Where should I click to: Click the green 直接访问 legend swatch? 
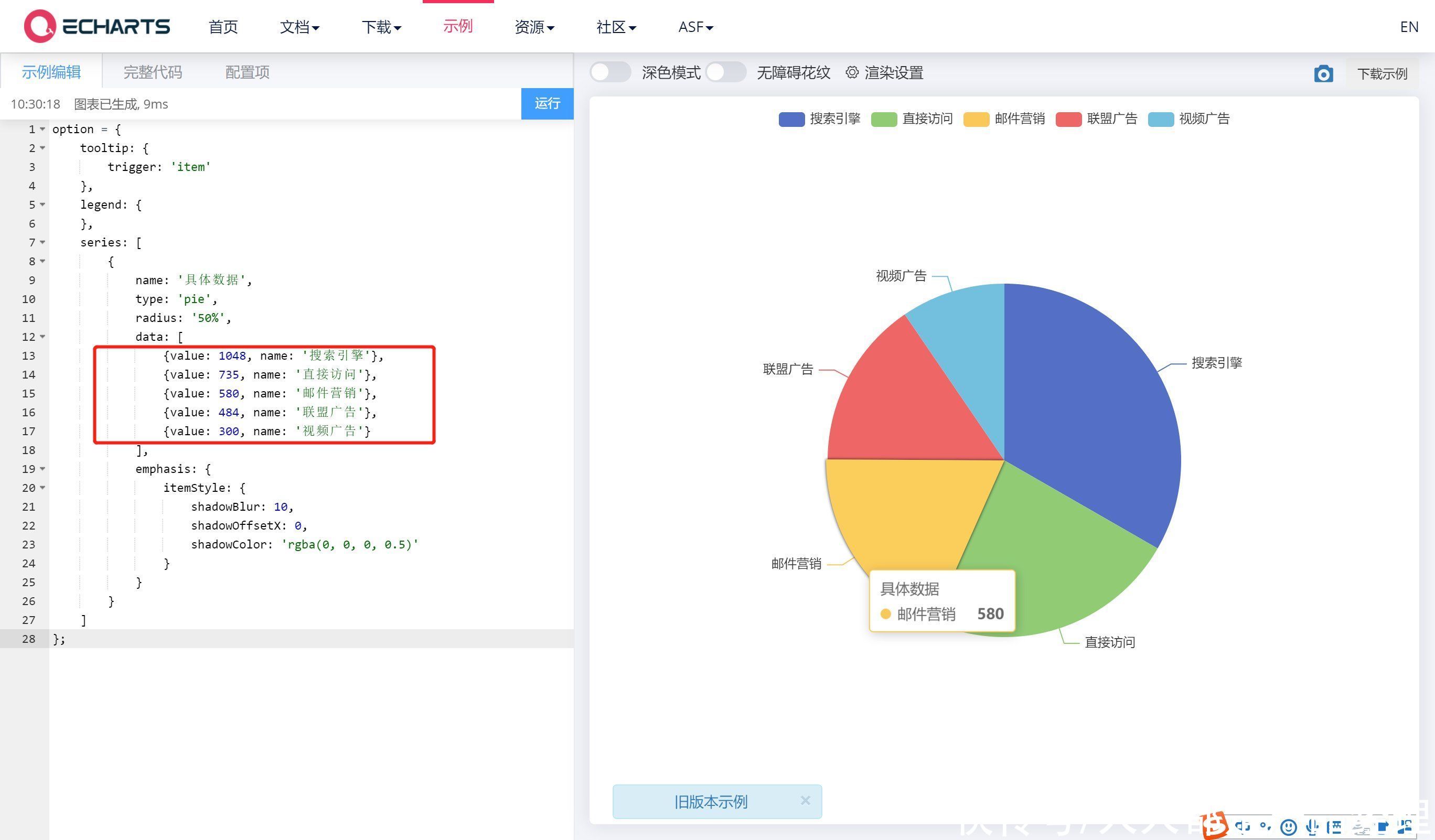884,119
